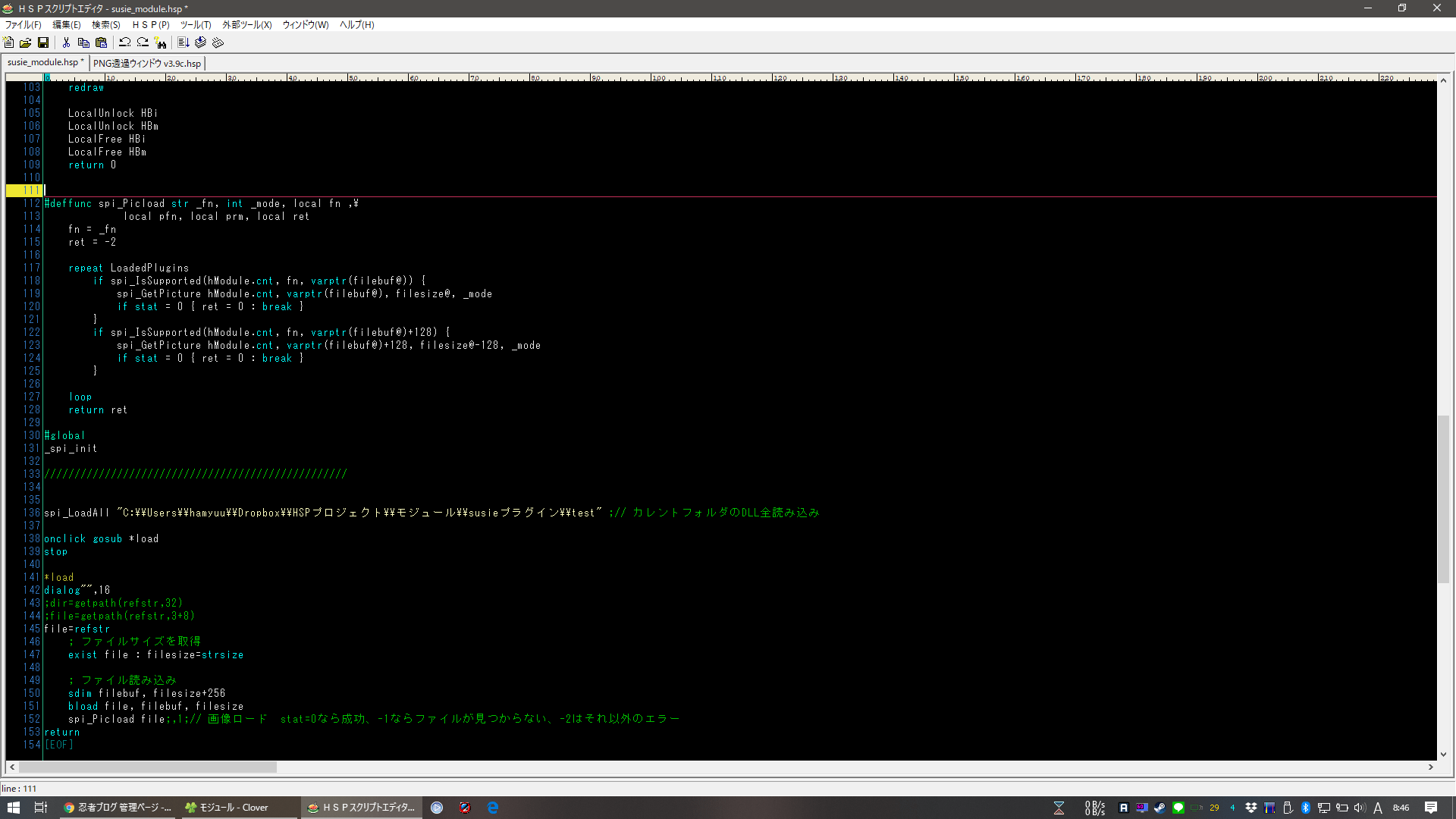Viewport: 1456px width, 819px height.
Task: Open the 外部ツール(X) menu
Action: [246, 24]
